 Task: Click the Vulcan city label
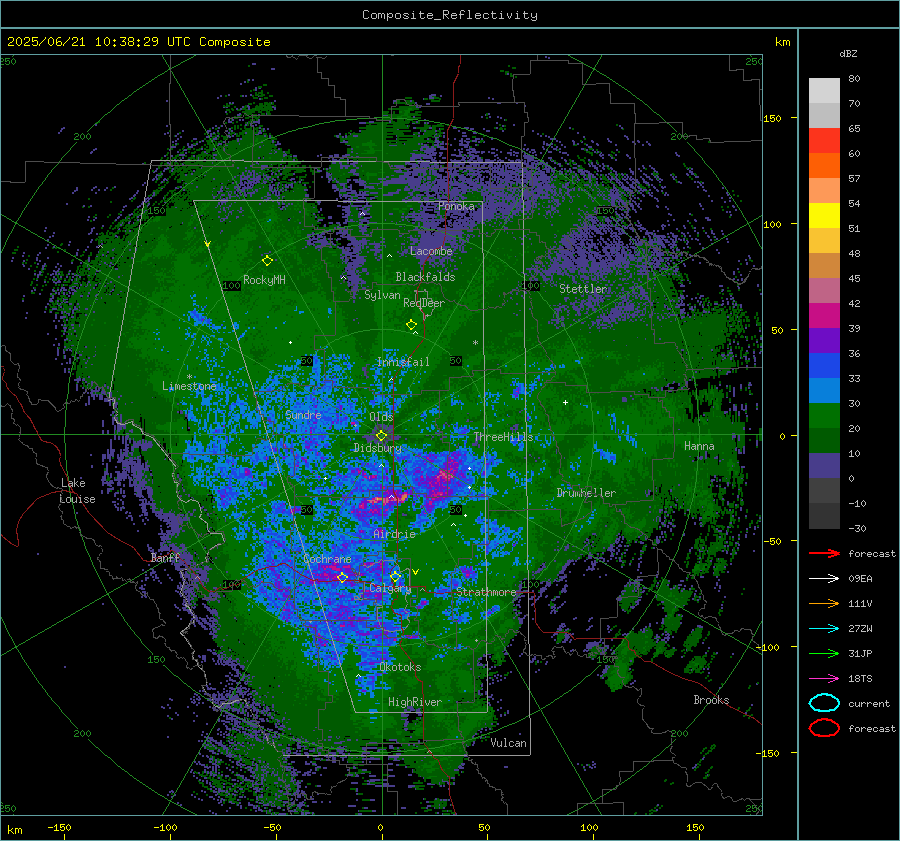coord(509,743)
